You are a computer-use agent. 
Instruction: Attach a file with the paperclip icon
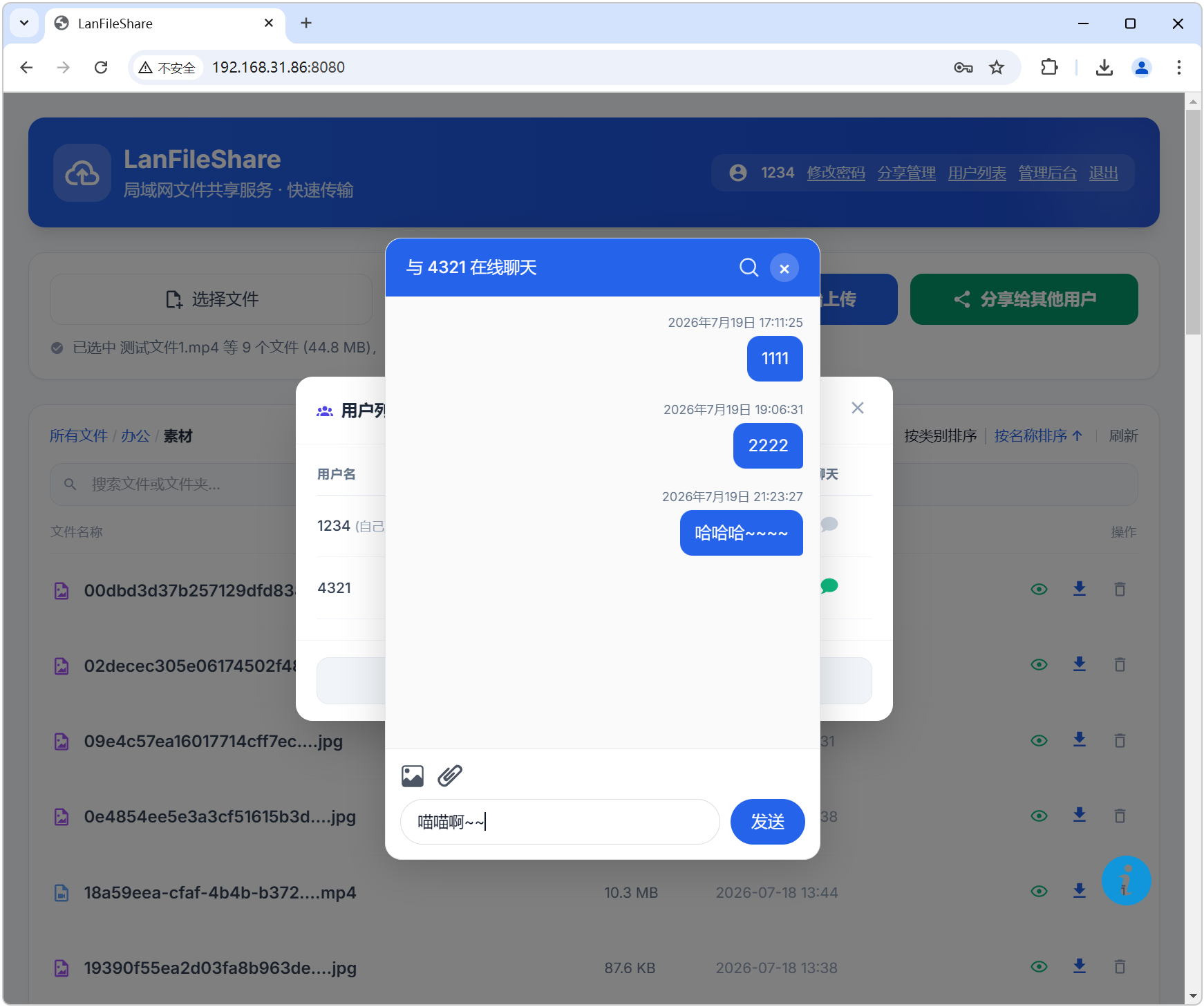[450, 776]
